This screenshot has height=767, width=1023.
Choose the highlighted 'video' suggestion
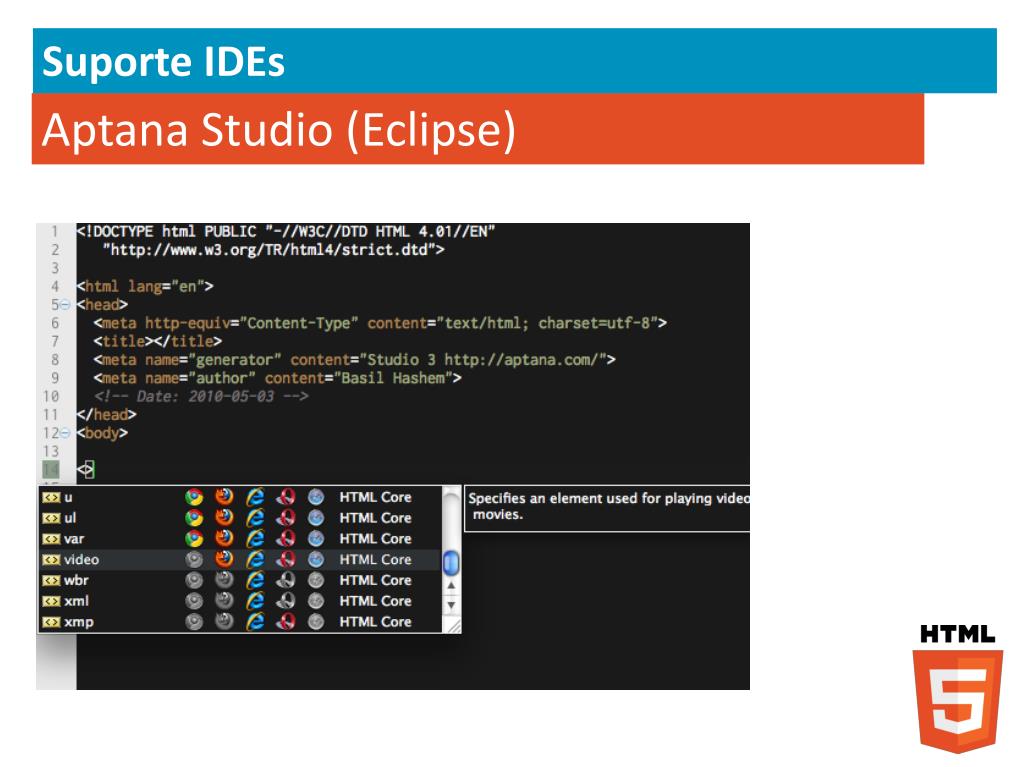[240, 560]
